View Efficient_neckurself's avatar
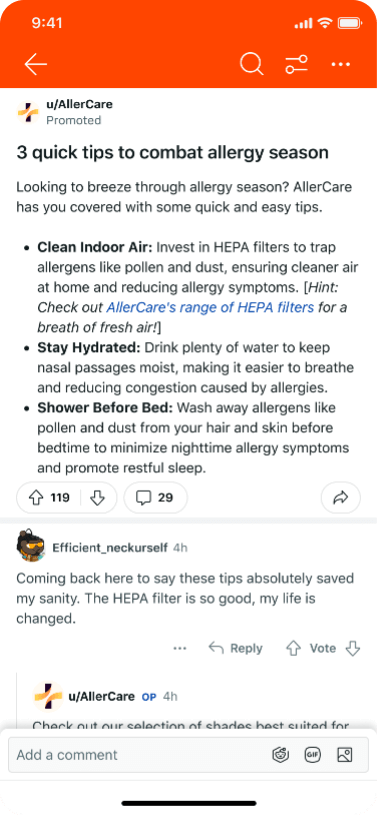The width and height of the screenshot is (381, 818). [x=30, y=546]
